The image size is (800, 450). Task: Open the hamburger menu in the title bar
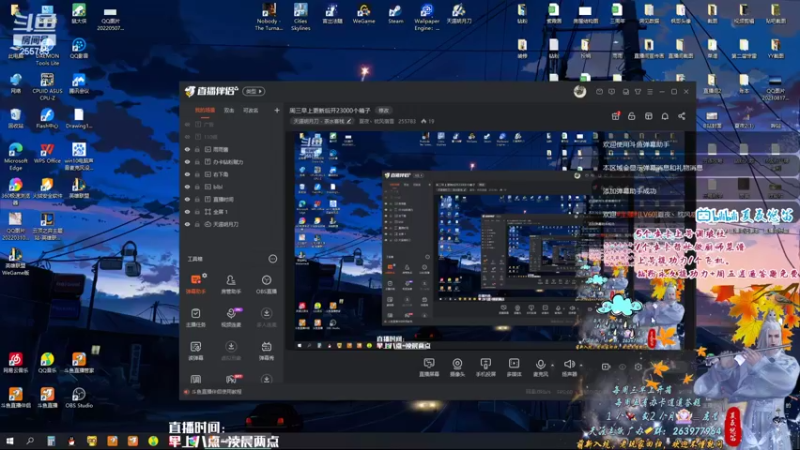(x=649, y=92)
